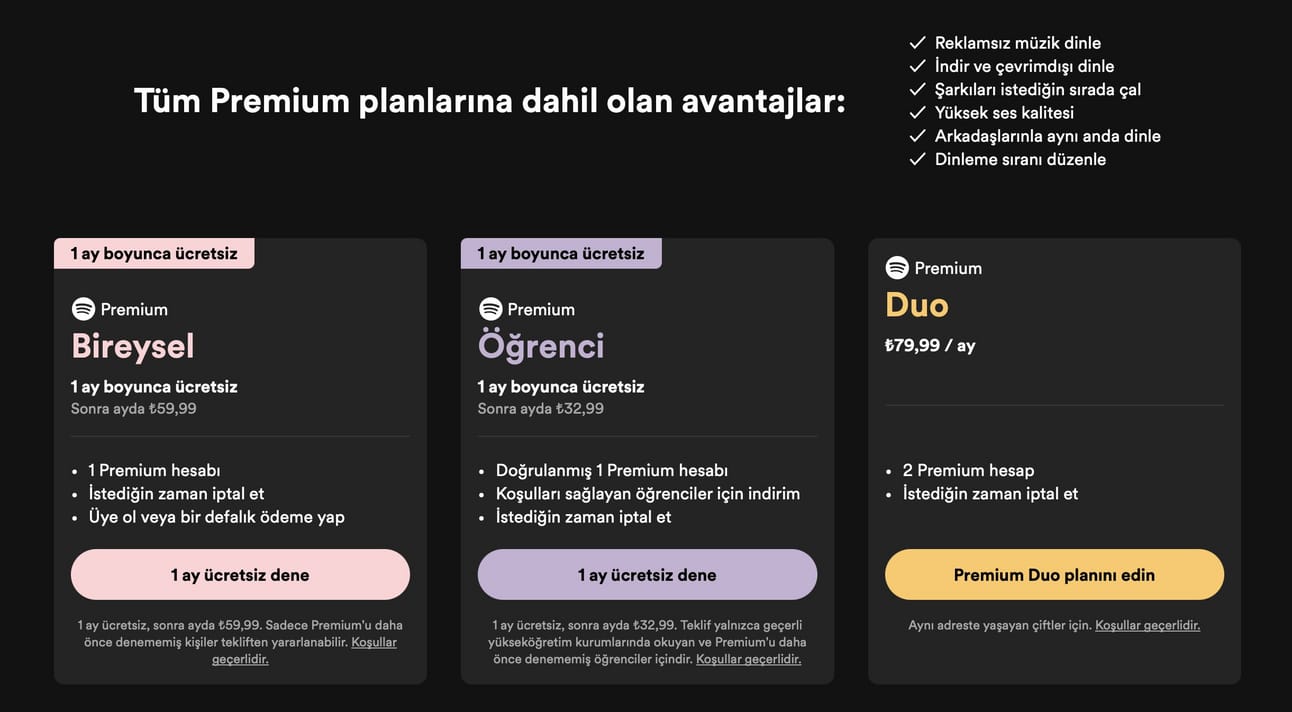Open Koşullar geçerlidir link under Öğrenci plan
Screen dimensions: 1292x712
pyautogui.click(x=748, y=659)
